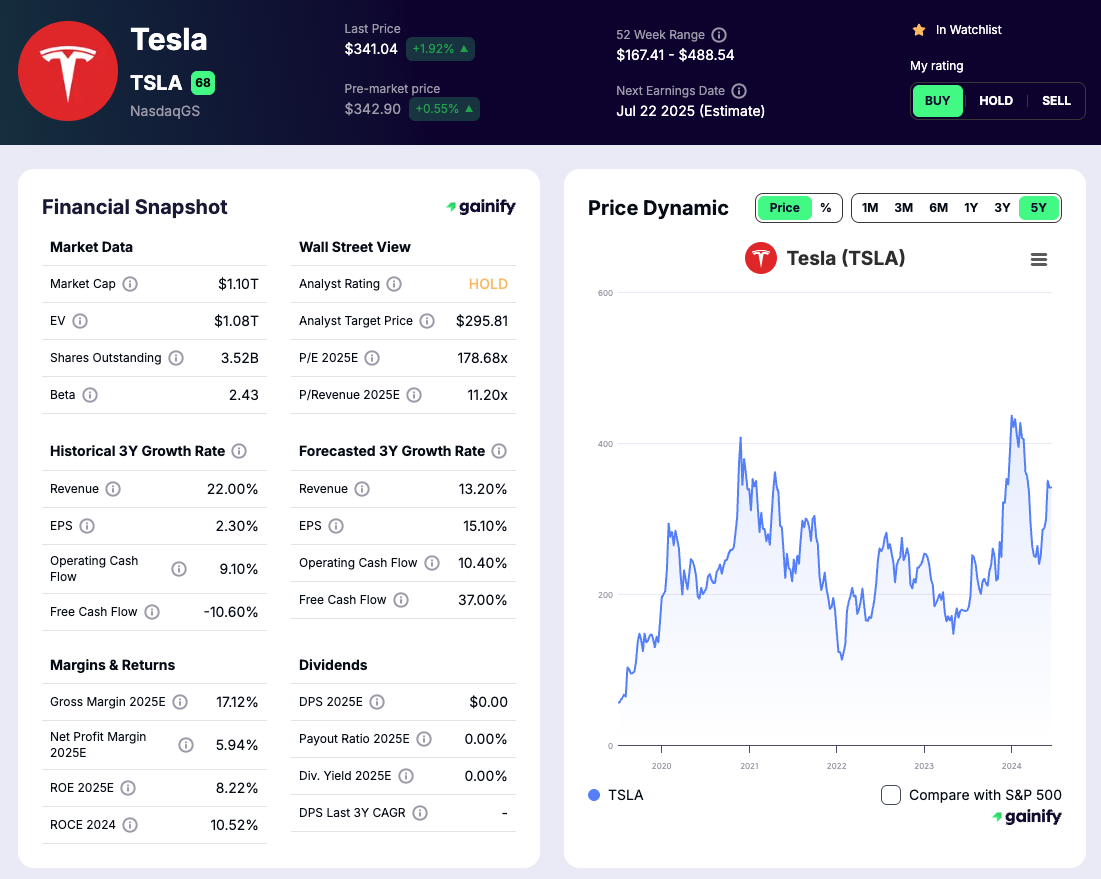This screenshot has width=1101, height=879.
Task: Click the 2022 label on chart axis
Action: (836, 766)
